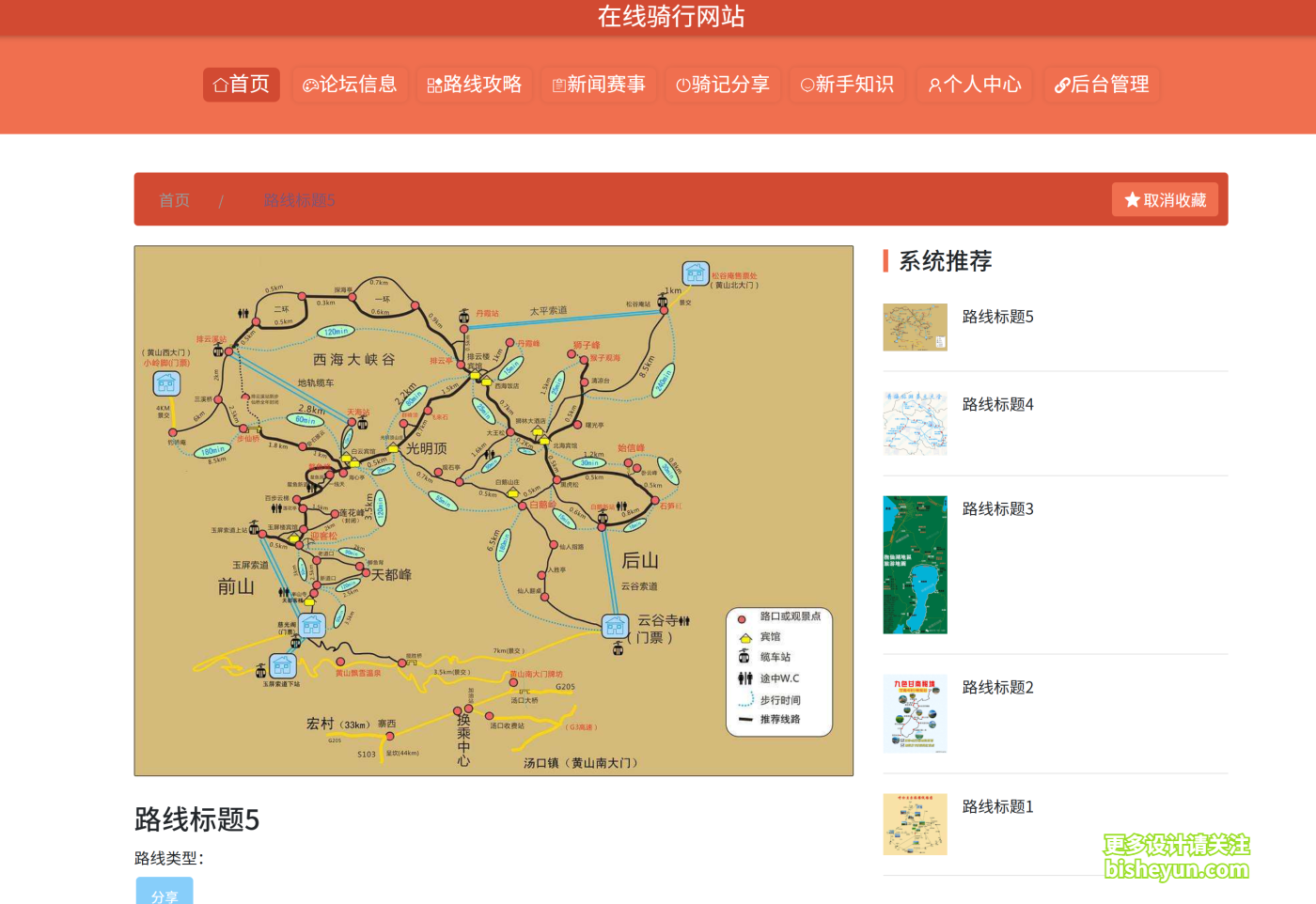The height and width of the screenshot is (904, 1316).
Task: Click the 路线标题3 green map thumbnail
Action: (x=915, y=565)
